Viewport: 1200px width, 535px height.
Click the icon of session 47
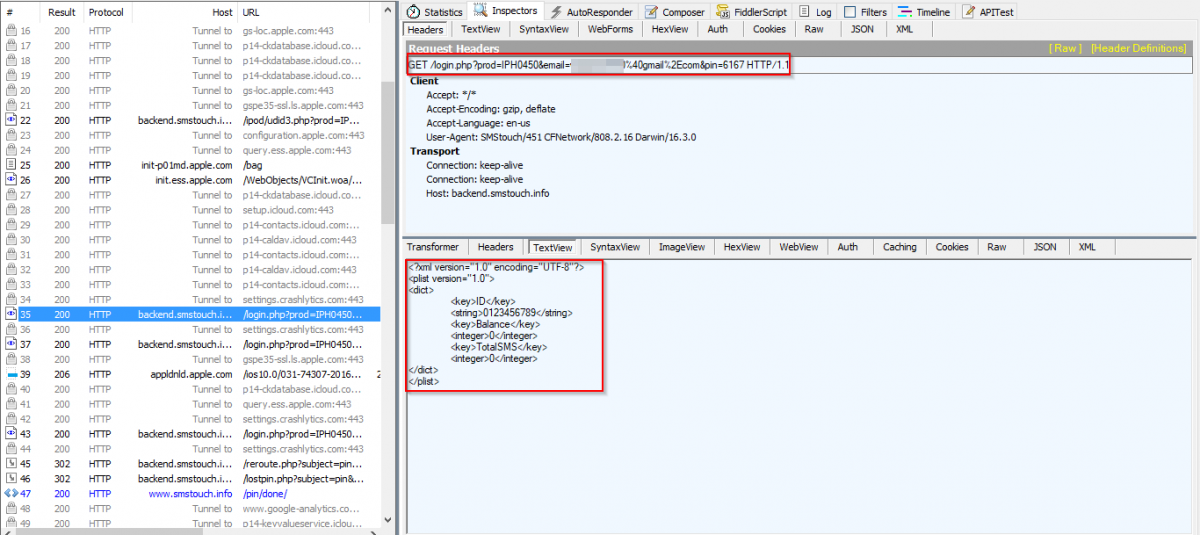11,494
